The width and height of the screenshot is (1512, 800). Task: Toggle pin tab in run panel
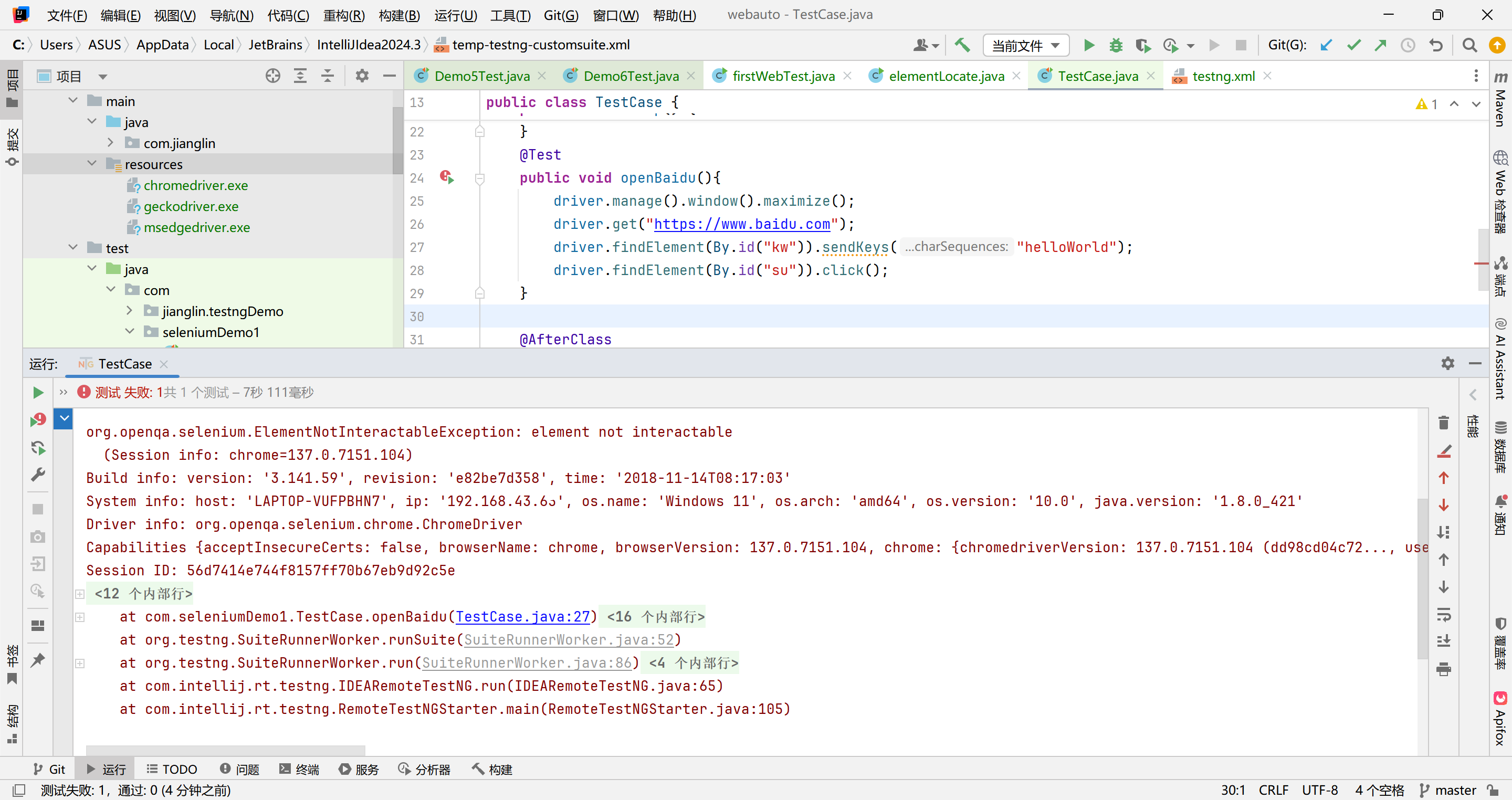click(x=38, y=660)
